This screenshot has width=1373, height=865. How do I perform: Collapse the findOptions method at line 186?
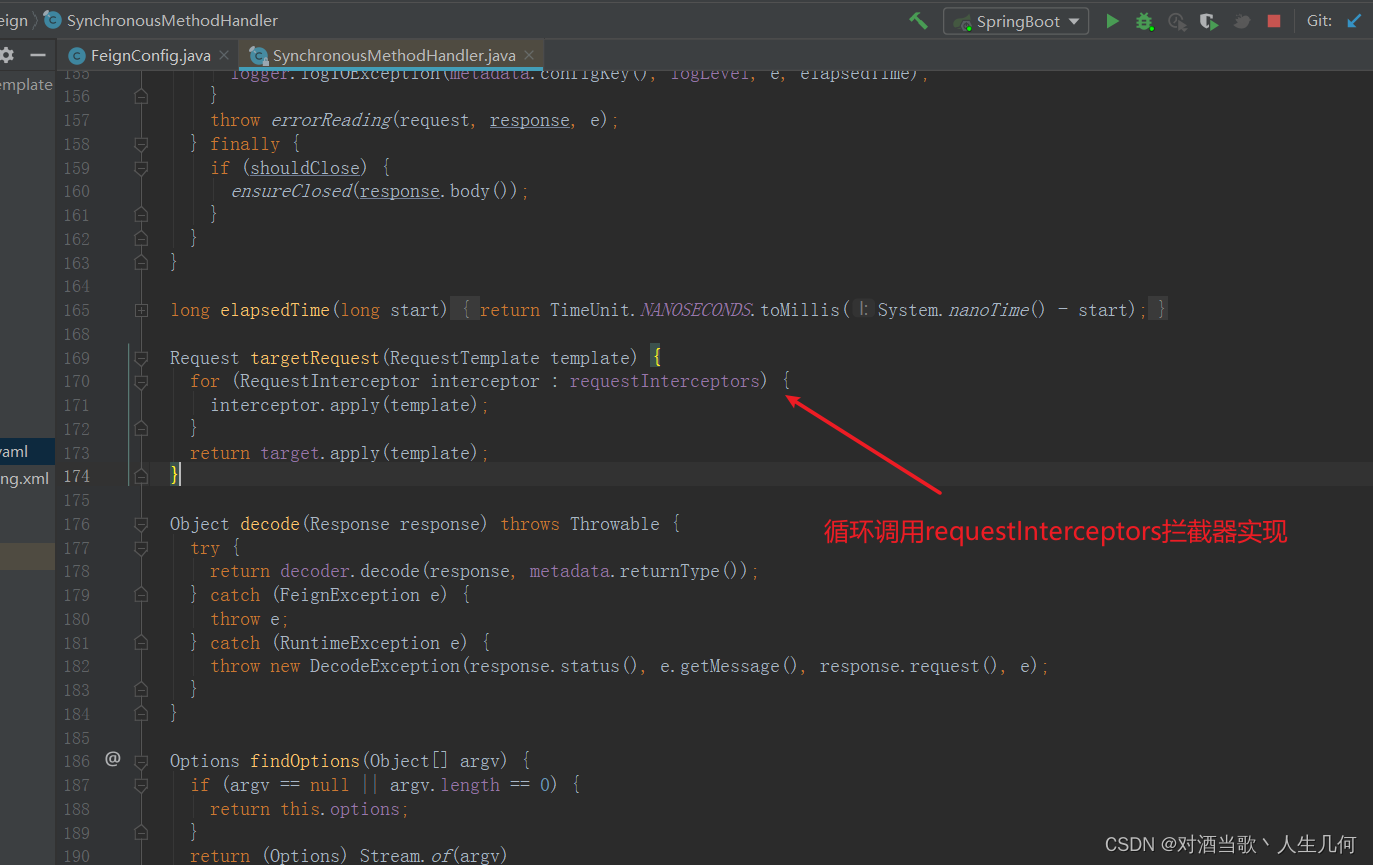pos(141,761)
